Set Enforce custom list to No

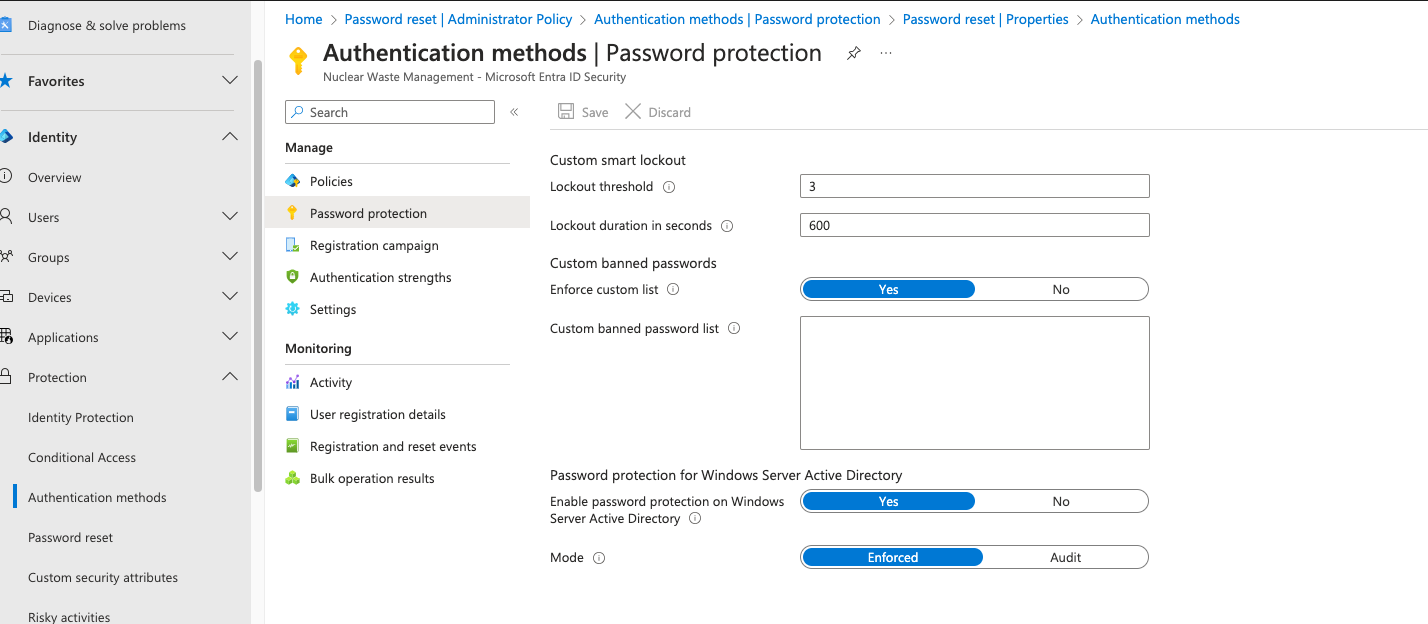pos(1060,288)
